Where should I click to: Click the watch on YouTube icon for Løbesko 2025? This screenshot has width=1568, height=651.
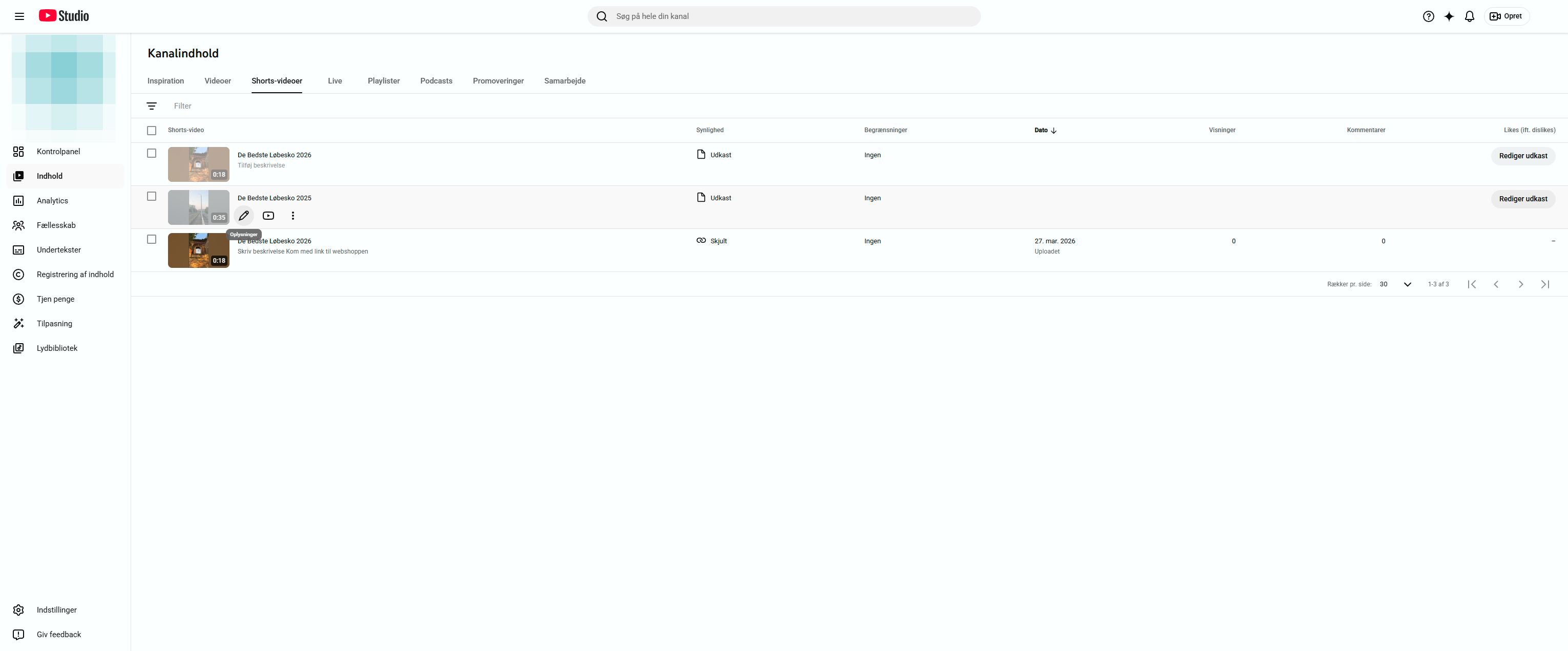tap(268, 215)
